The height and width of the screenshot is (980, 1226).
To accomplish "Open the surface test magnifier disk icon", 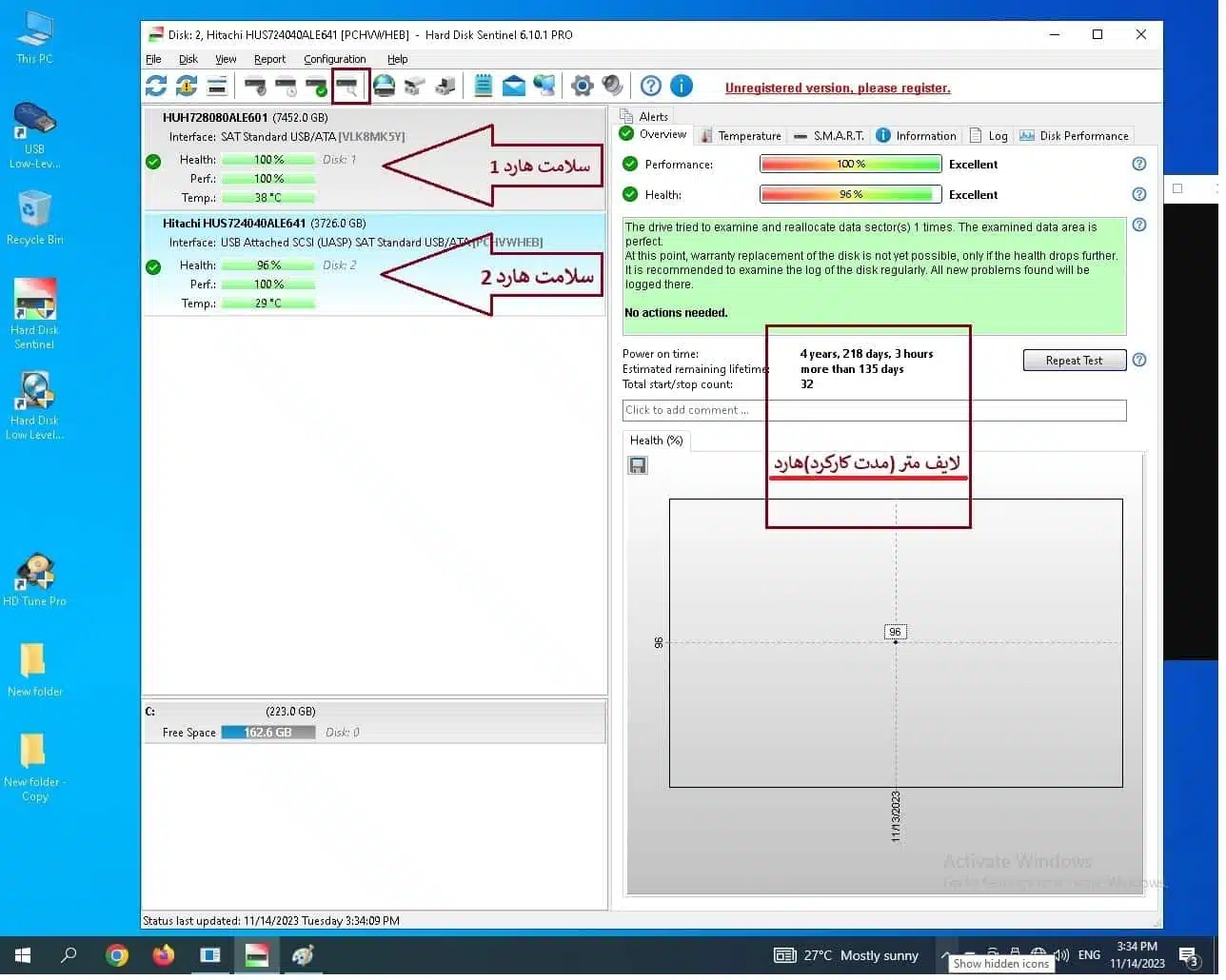I will 348,87.
